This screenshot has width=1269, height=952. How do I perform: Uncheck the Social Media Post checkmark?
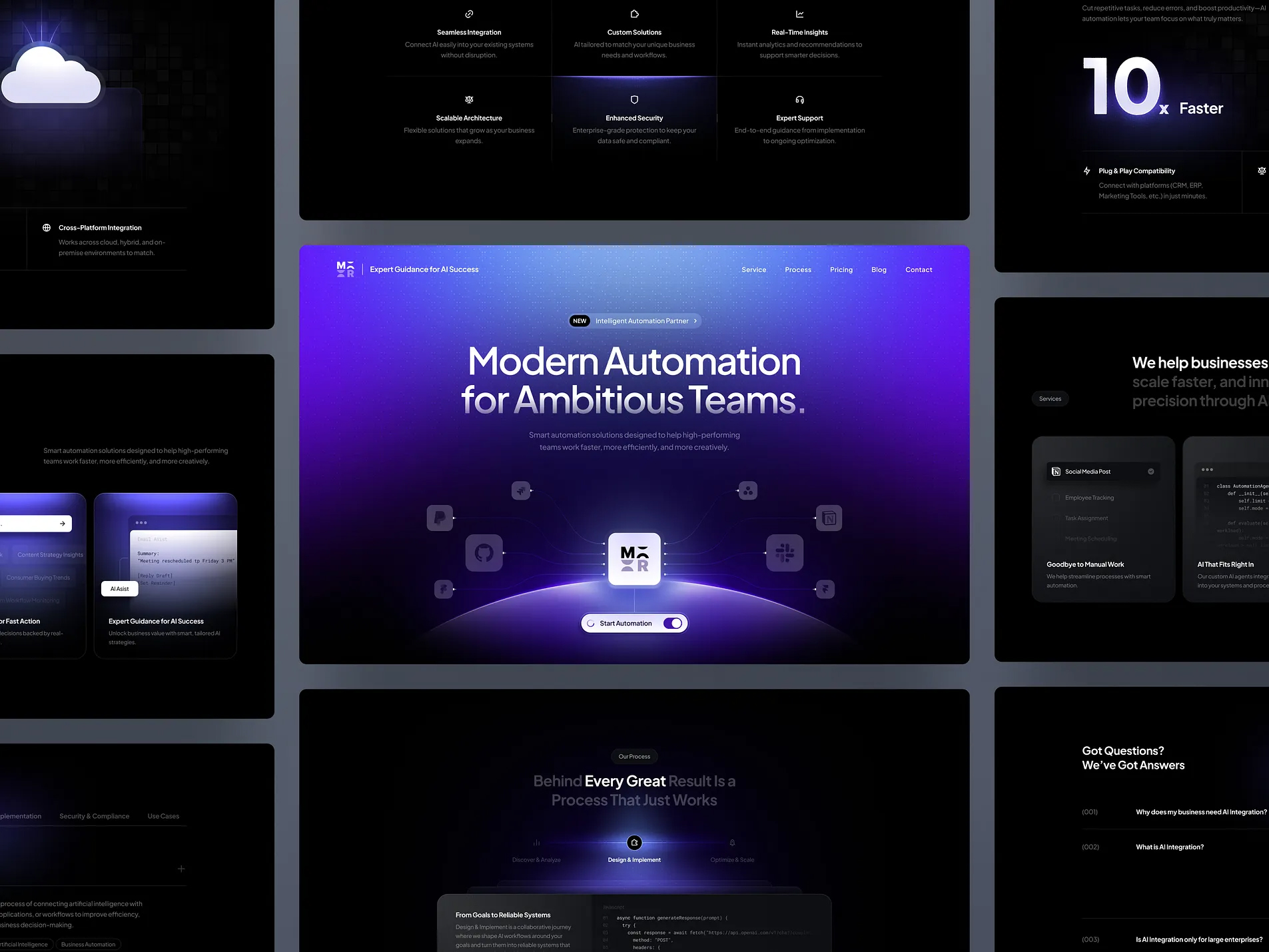1150,472
